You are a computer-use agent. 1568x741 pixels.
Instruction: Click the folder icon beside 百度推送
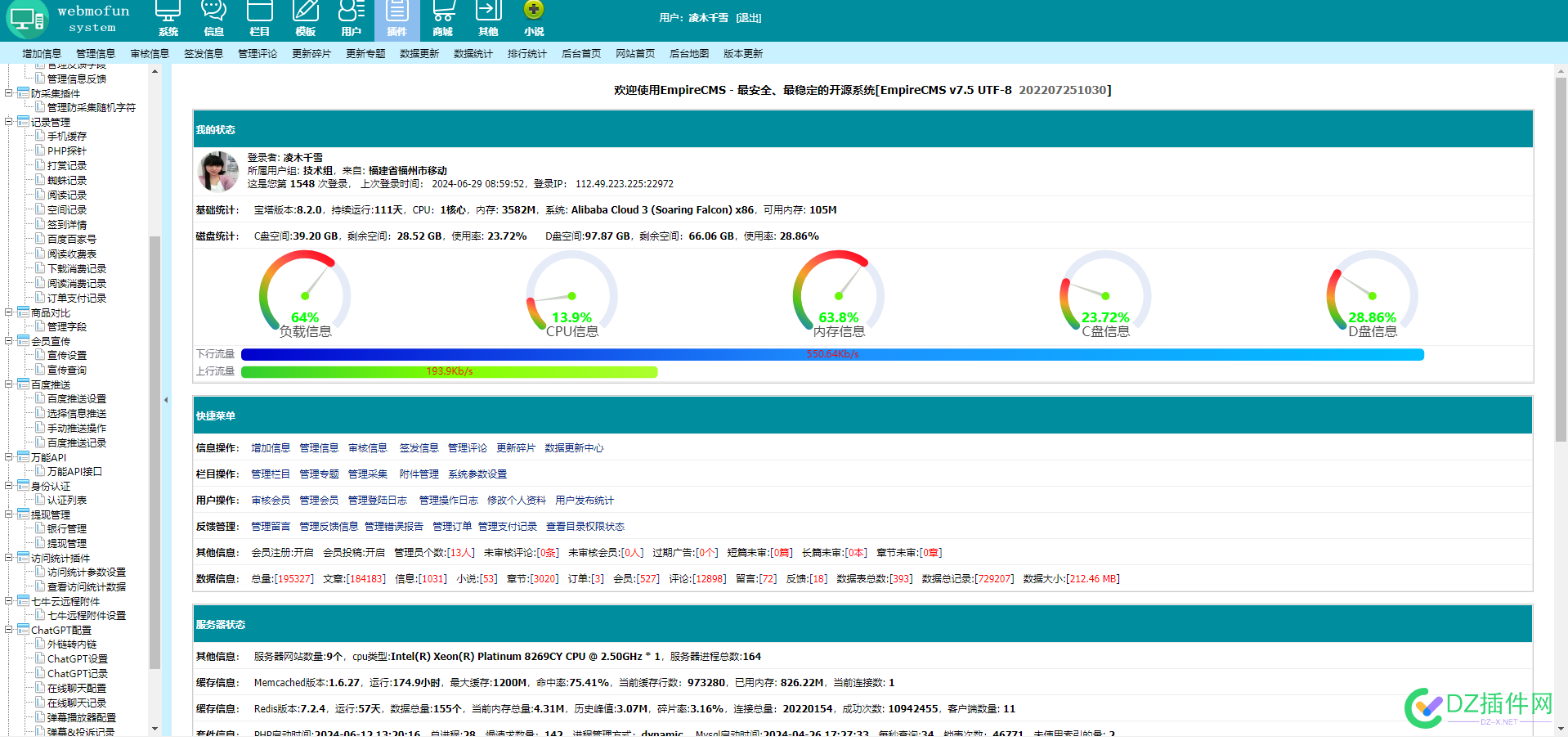point(24,384)
